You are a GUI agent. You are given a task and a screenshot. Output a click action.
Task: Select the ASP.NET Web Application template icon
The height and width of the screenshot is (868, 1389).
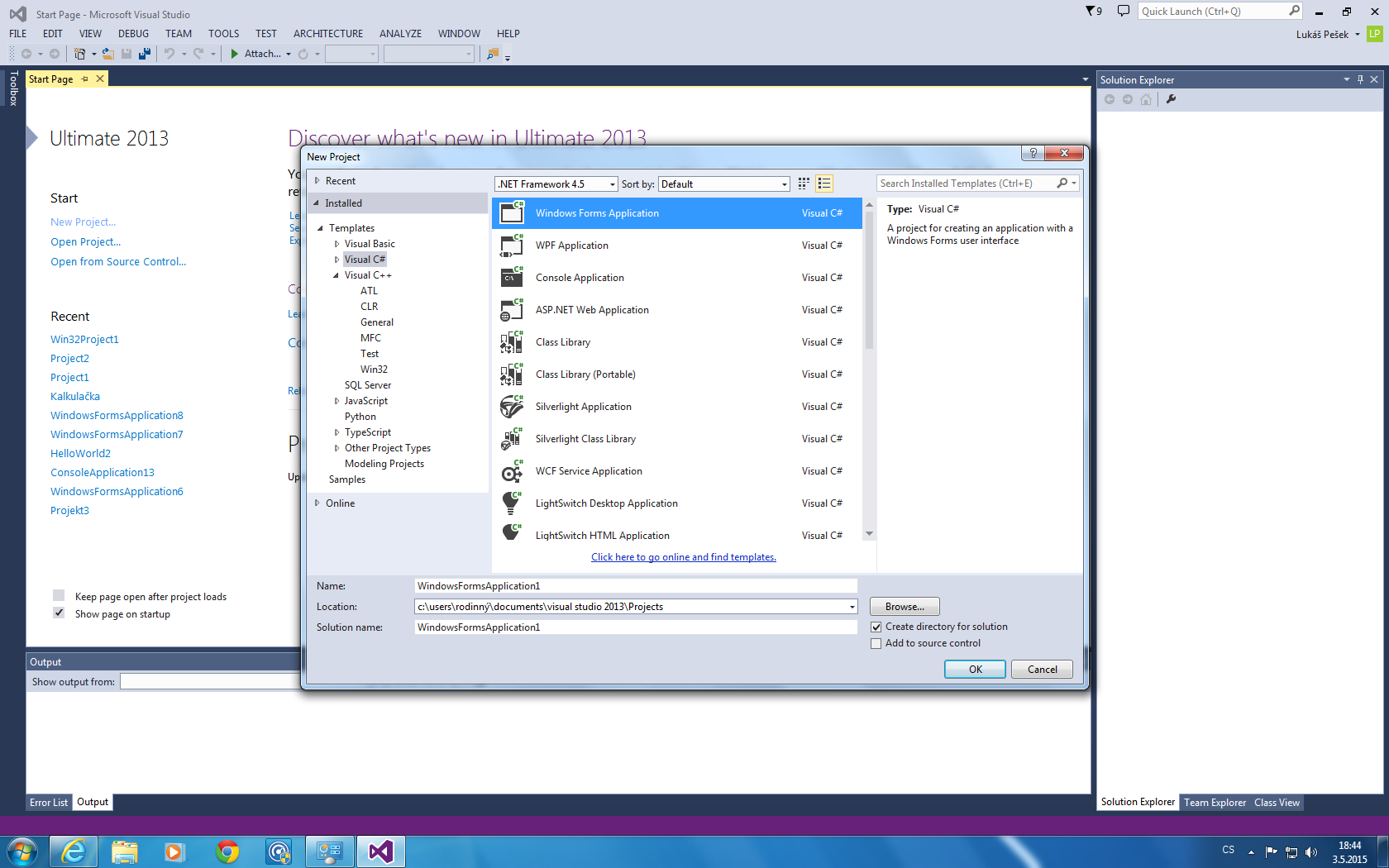click(x=512, y=309)
